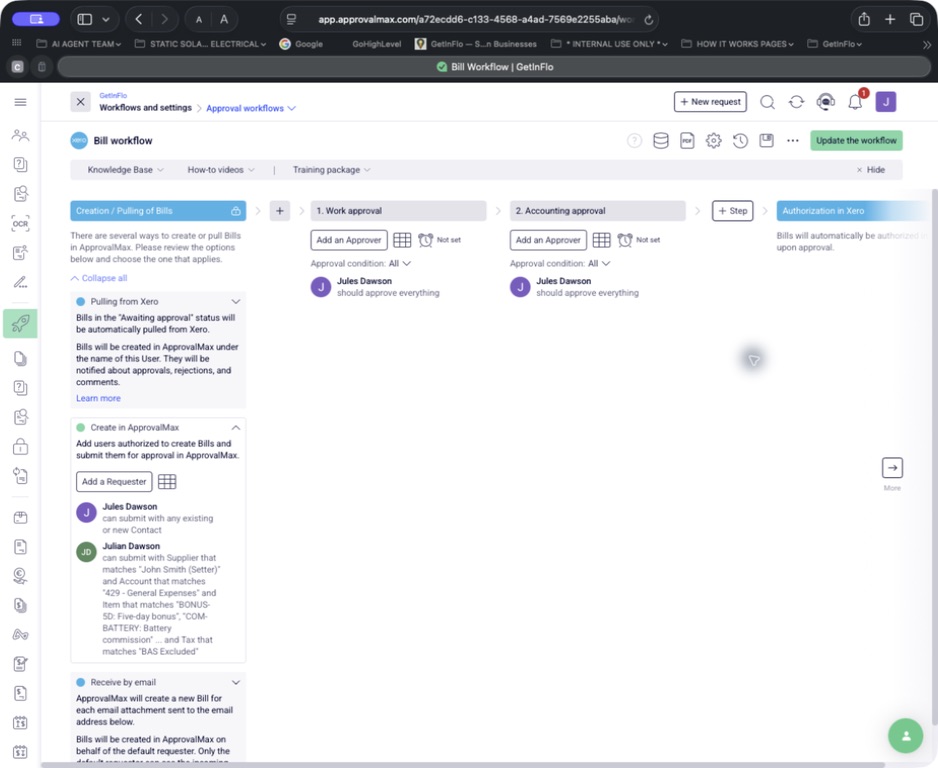The width and height of the screenshot is (938, 768).
Task: Open the Approval workflows breadcrumb dropdown
Action: click(x=251, y=108)
